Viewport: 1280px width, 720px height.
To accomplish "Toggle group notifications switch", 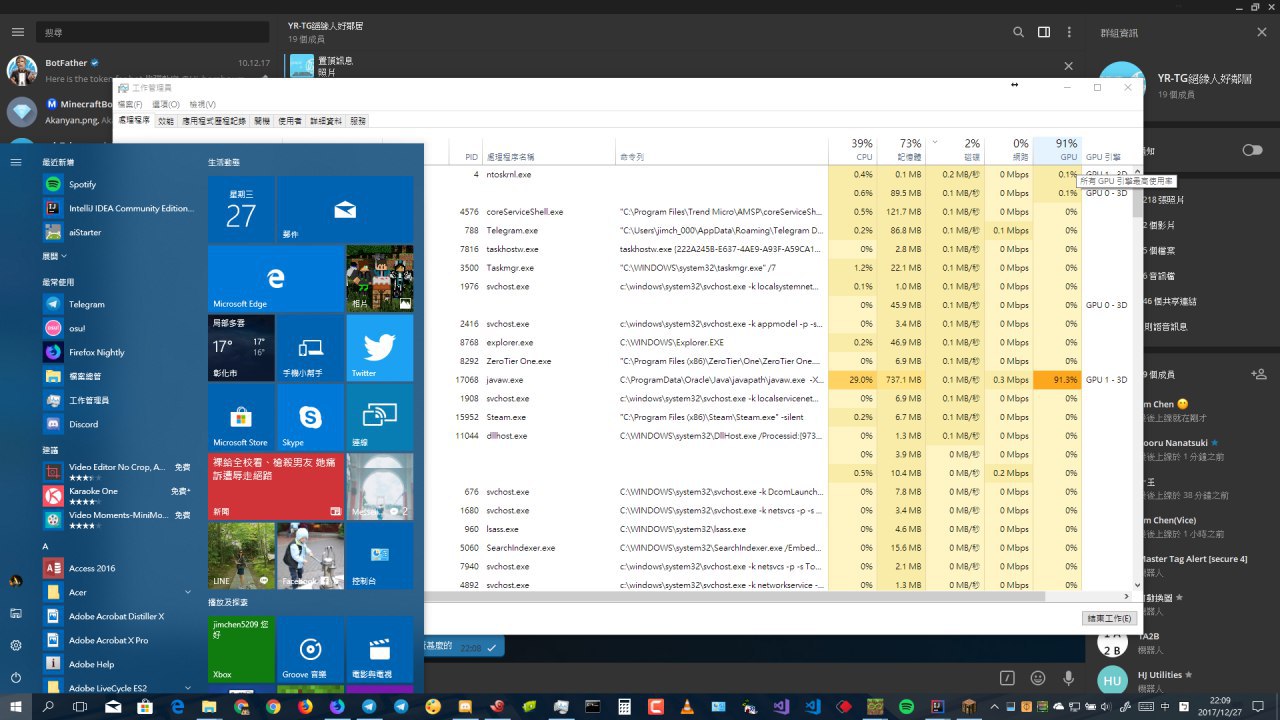I will tap(1251, 150).
